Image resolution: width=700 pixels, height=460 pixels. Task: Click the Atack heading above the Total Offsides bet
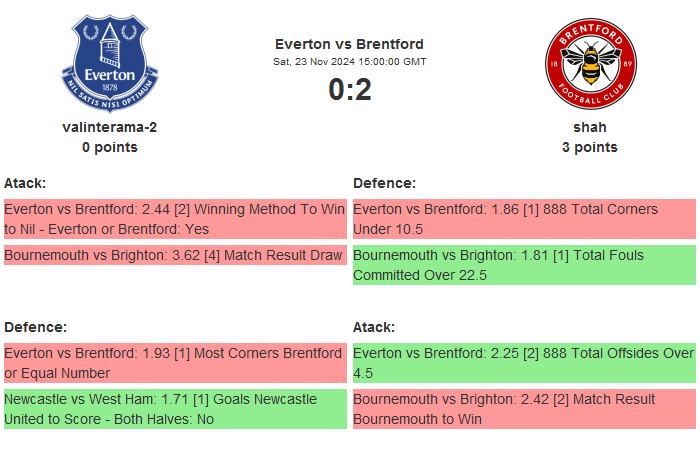(x=374, y=327)
